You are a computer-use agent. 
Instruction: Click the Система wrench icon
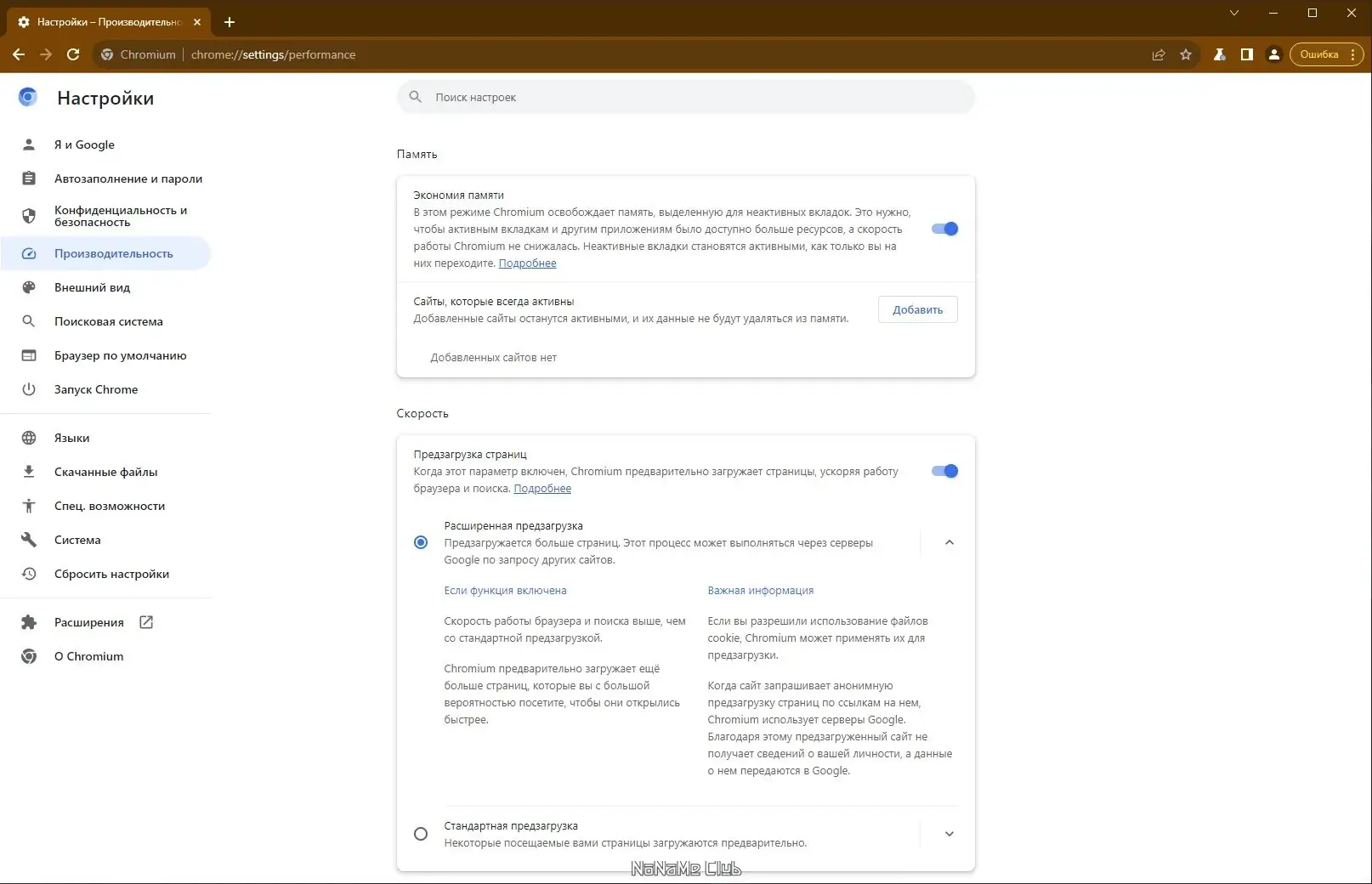click(29, 540)
